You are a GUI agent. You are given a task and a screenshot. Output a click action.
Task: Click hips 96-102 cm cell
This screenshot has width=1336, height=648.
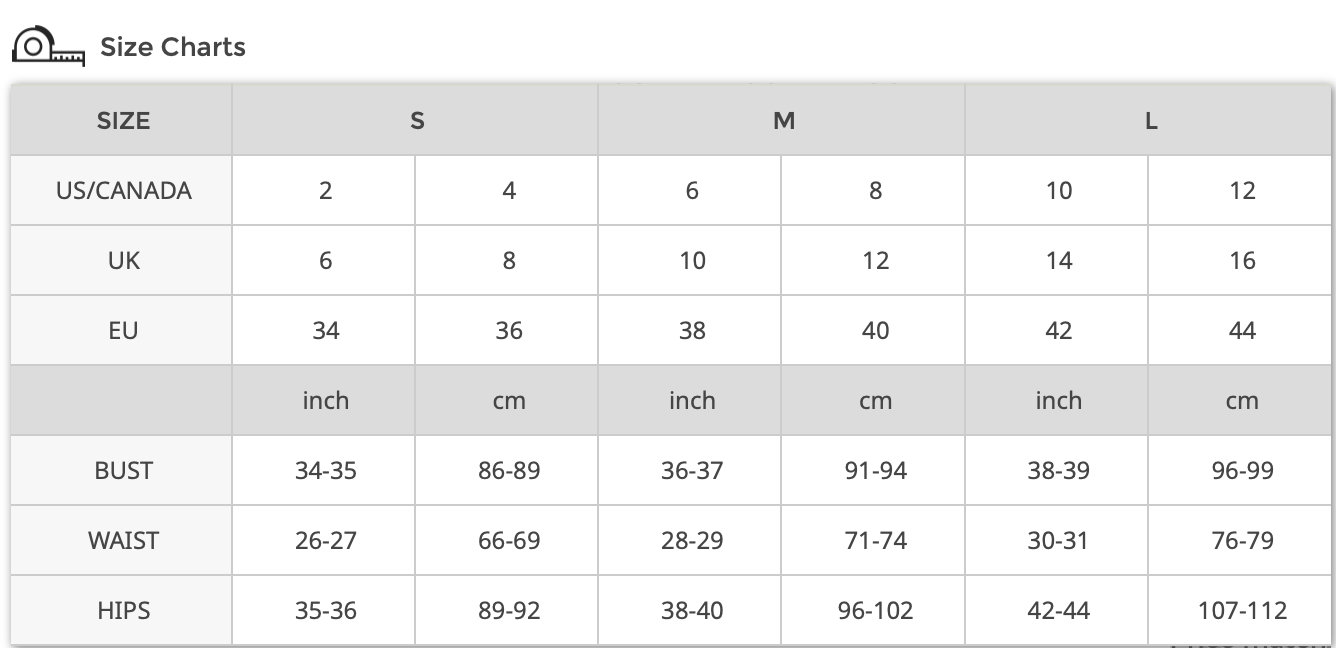coord(875,610)
